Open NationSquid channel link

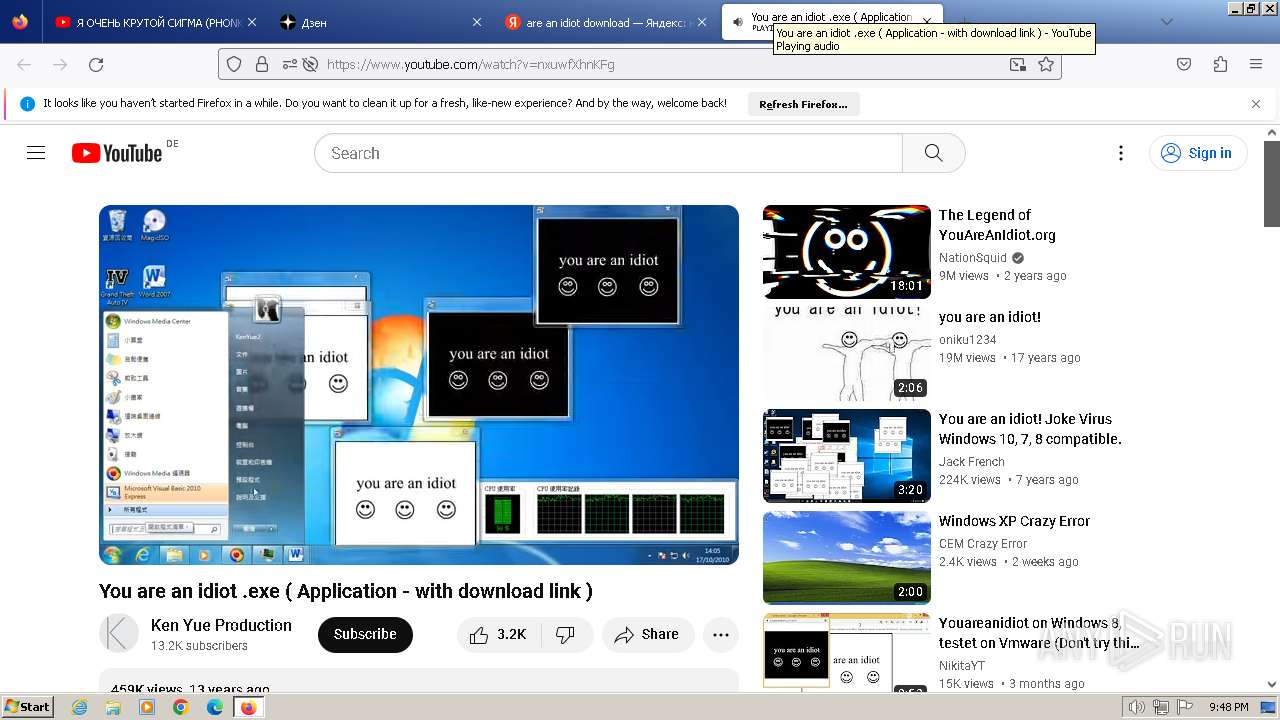[973, 257]
